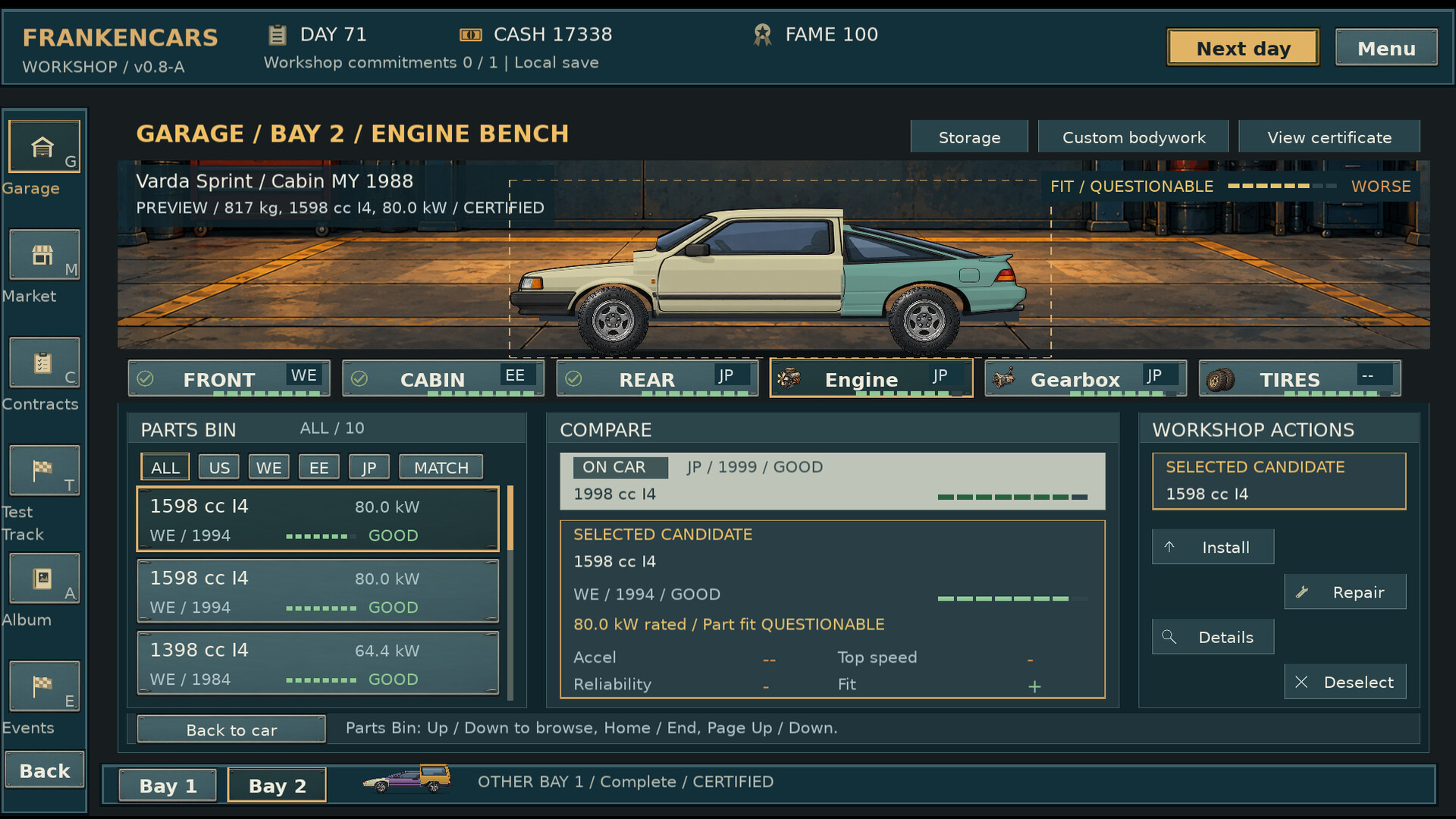1456x819 pixels.
Task: Select the 1398 cc I4 1984 engine
Action: pyautogui.click(x=318, y=664)
